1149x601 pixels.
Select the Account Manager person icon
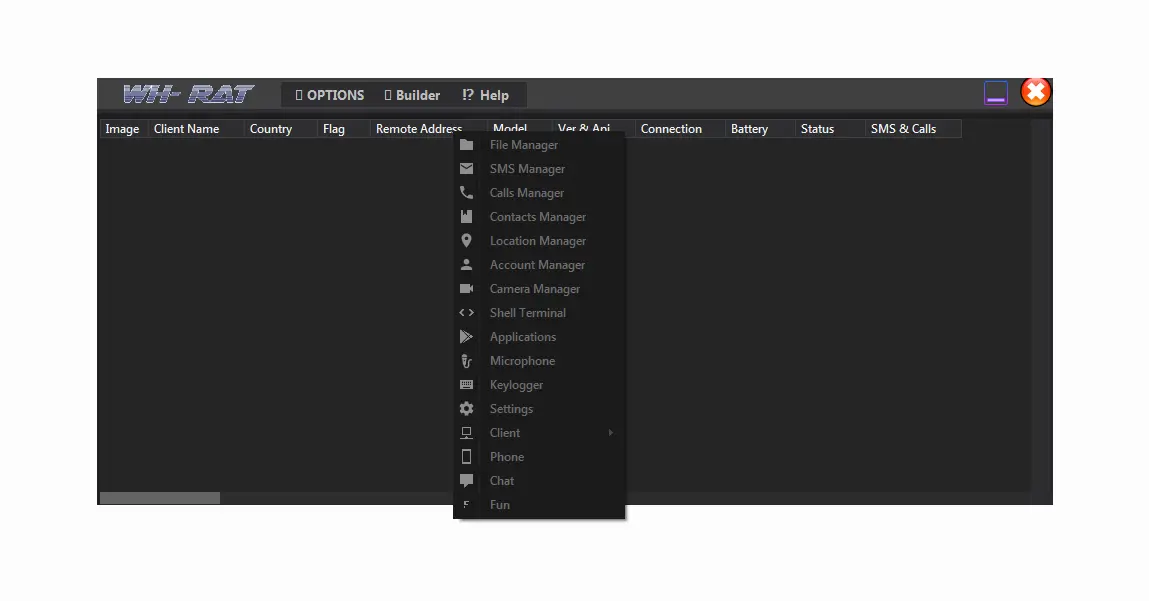point(466,264)
